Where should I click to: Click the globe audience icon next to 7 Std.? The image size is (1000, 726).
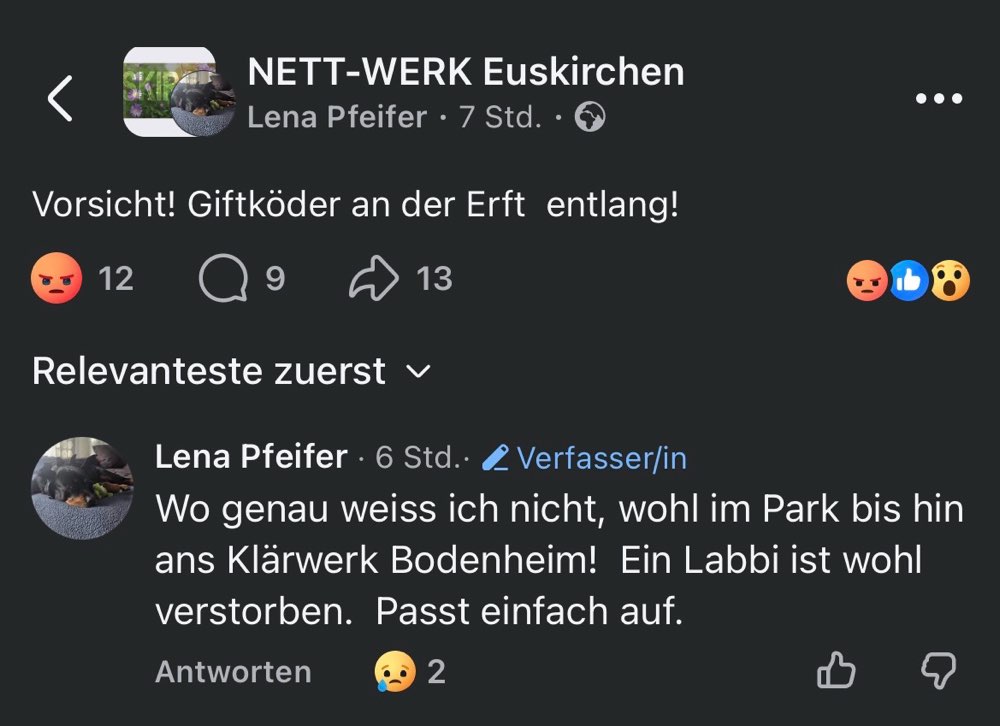point(588,117)
